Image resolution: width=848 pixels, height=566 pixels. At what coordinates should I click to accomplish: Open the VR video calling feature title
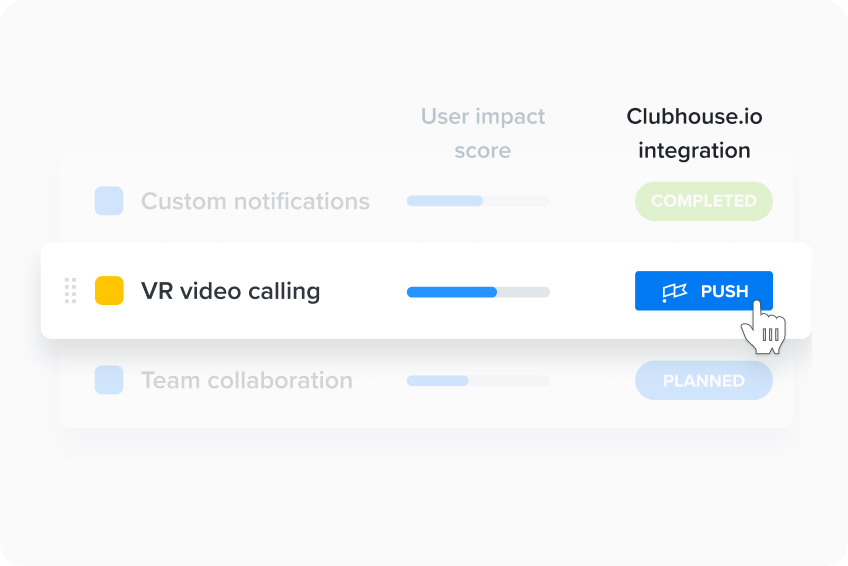point(230,291)
